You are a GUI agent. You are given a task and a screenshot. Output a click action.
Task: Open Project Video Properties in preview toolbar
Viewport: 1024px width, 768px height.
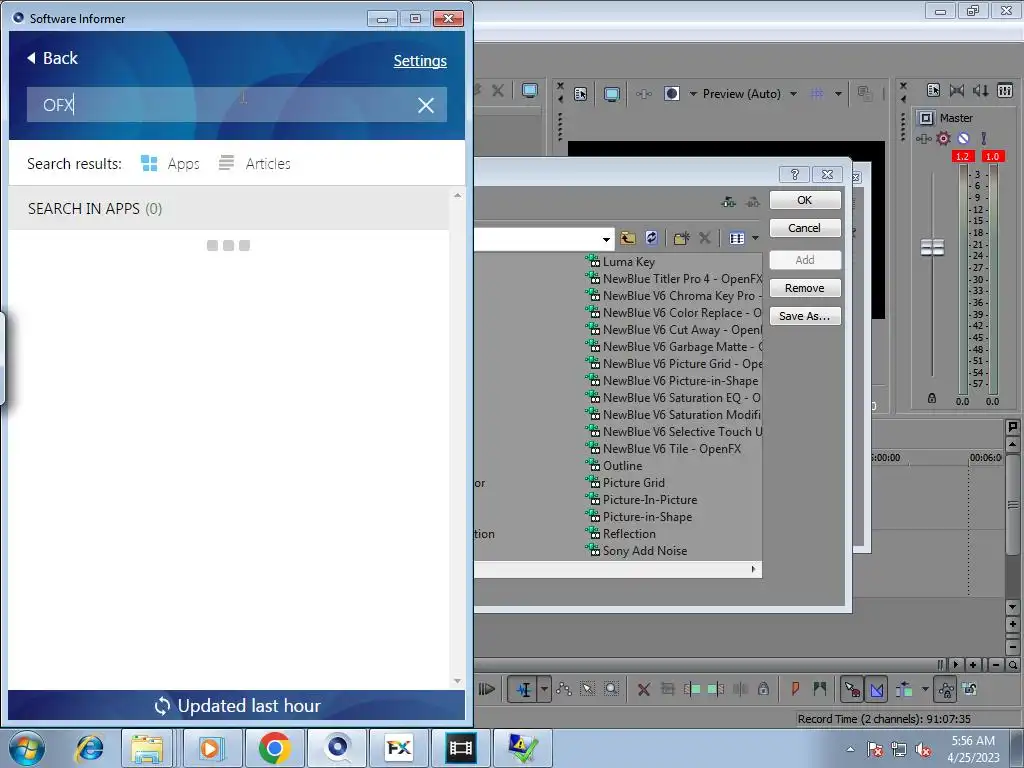tap(581, 94)
